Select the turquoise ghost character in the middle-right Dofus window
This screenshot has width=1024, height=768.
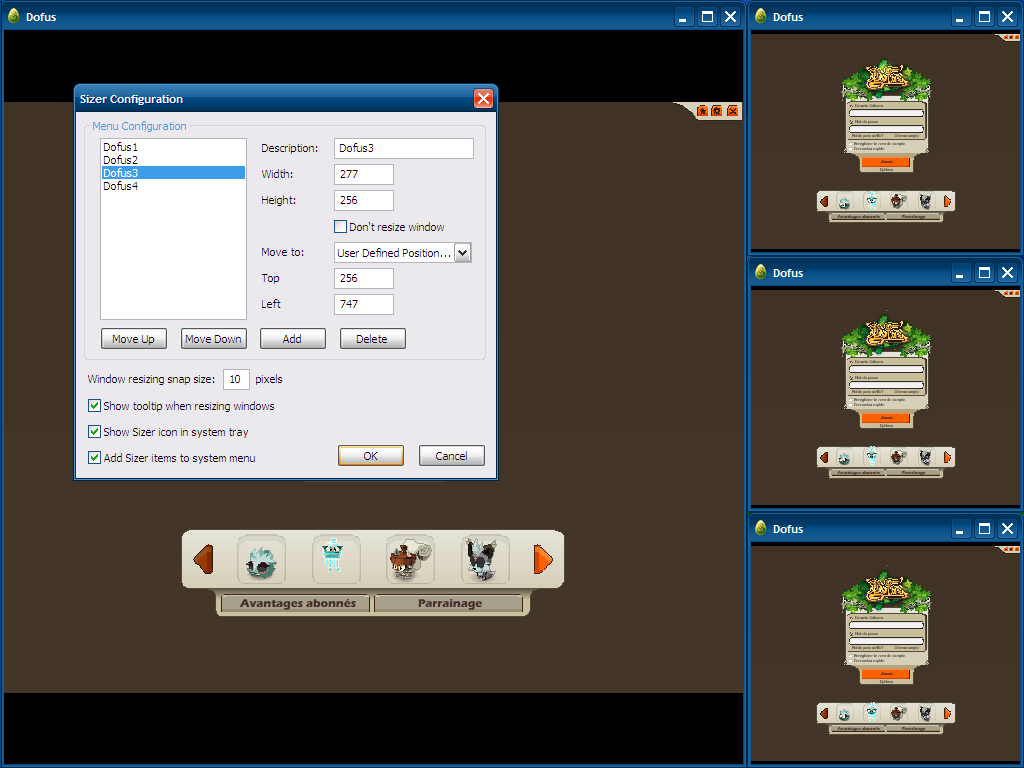[871, 457]
